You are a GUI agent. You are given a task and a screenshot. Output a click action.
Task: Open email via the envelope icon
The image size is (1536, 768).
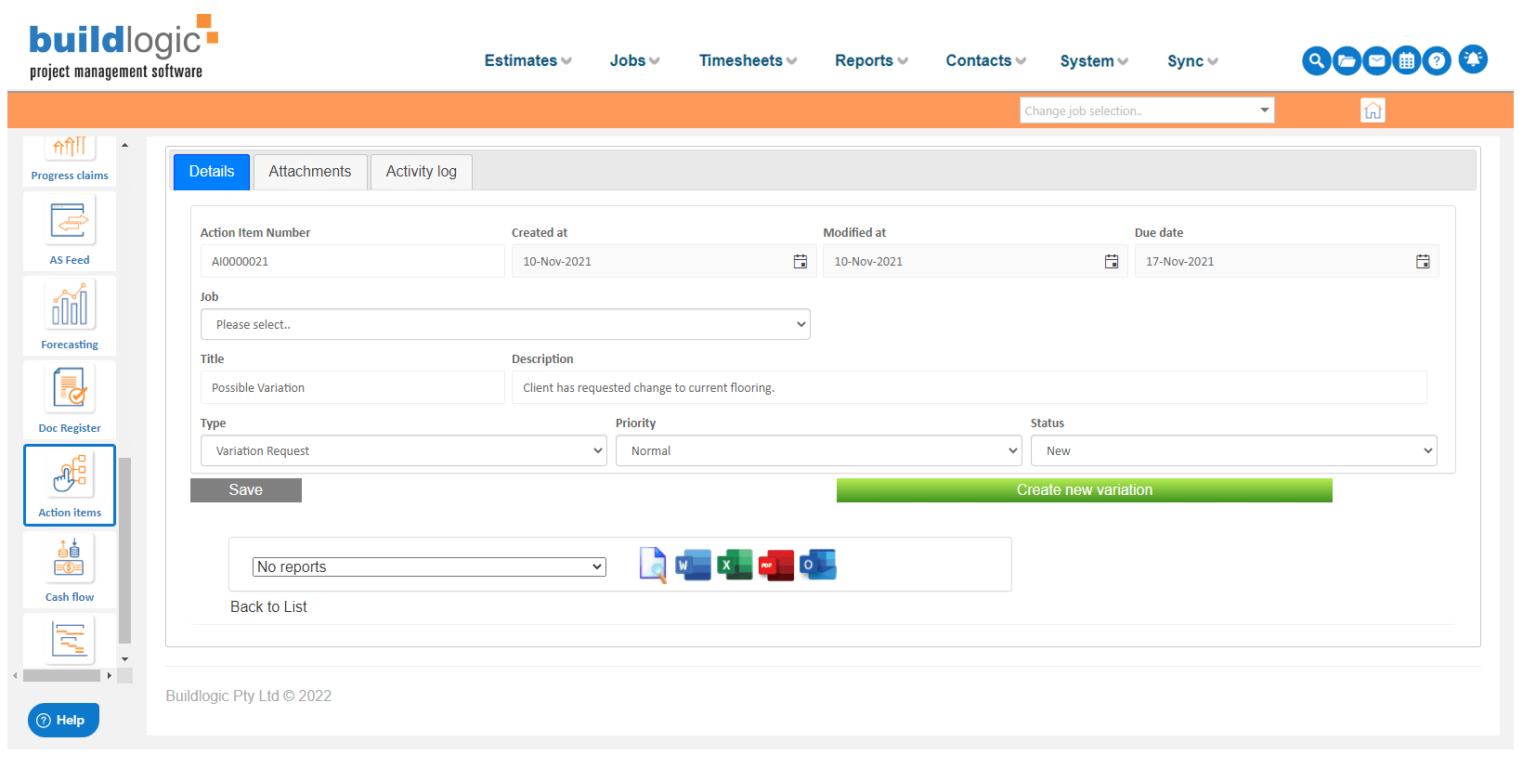click(1376, 60)
